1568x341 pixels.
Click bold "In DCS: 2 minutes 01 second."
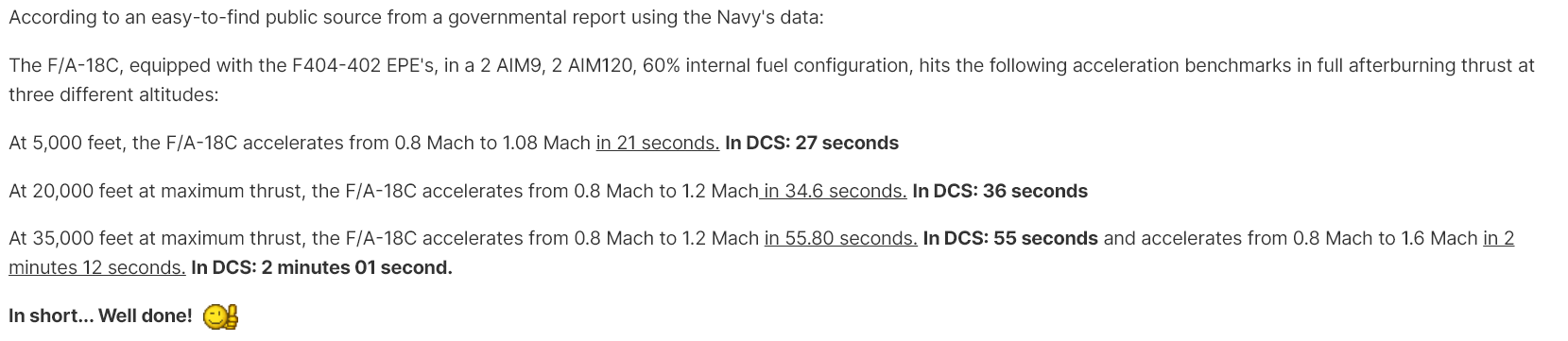click(x=321, y=267)
